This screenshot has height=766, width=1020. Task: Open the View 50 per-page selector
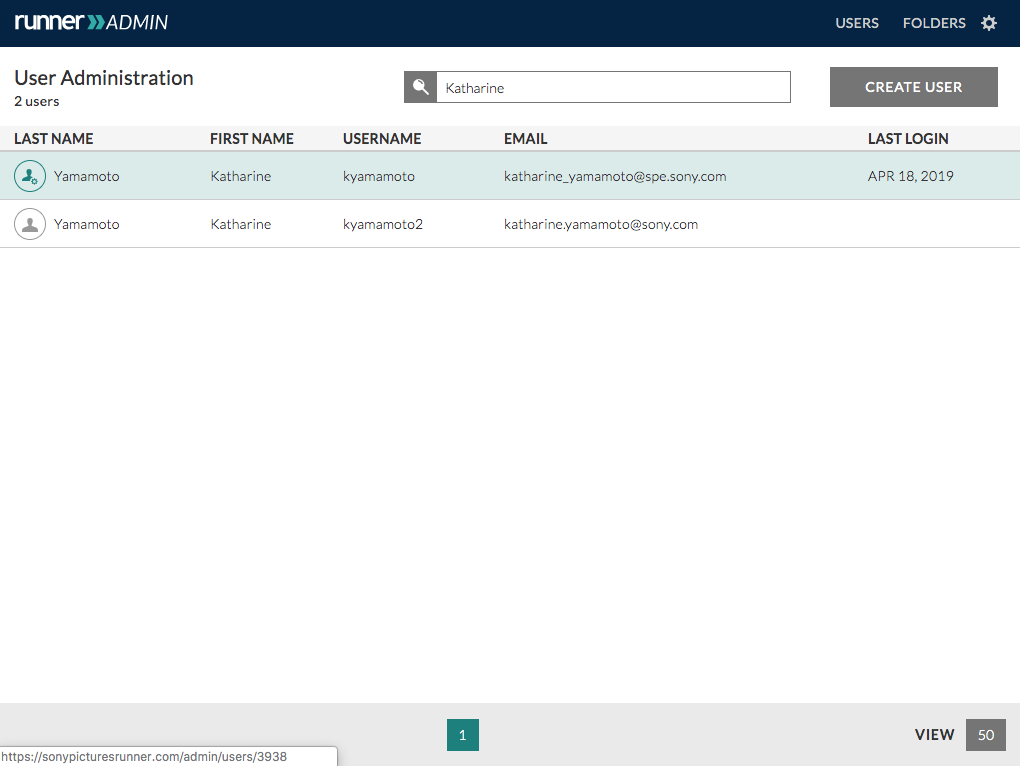(986, 735)
